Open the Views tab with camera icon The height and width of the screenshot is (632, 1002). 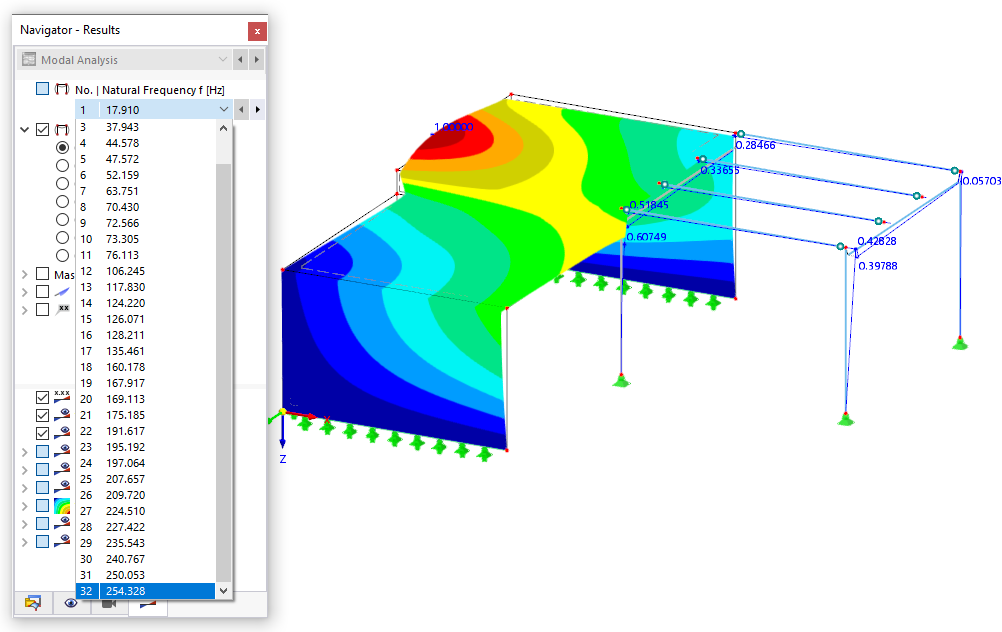click(109, 603)
